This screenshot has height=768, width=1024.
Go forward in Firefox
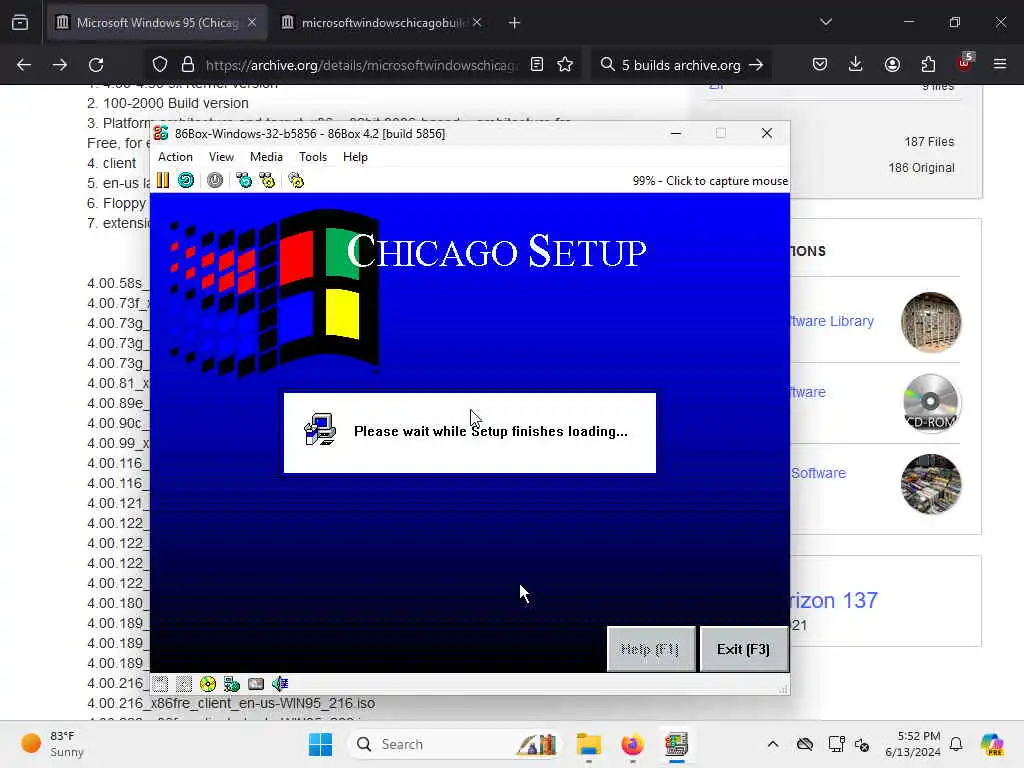tap(60, 65)
